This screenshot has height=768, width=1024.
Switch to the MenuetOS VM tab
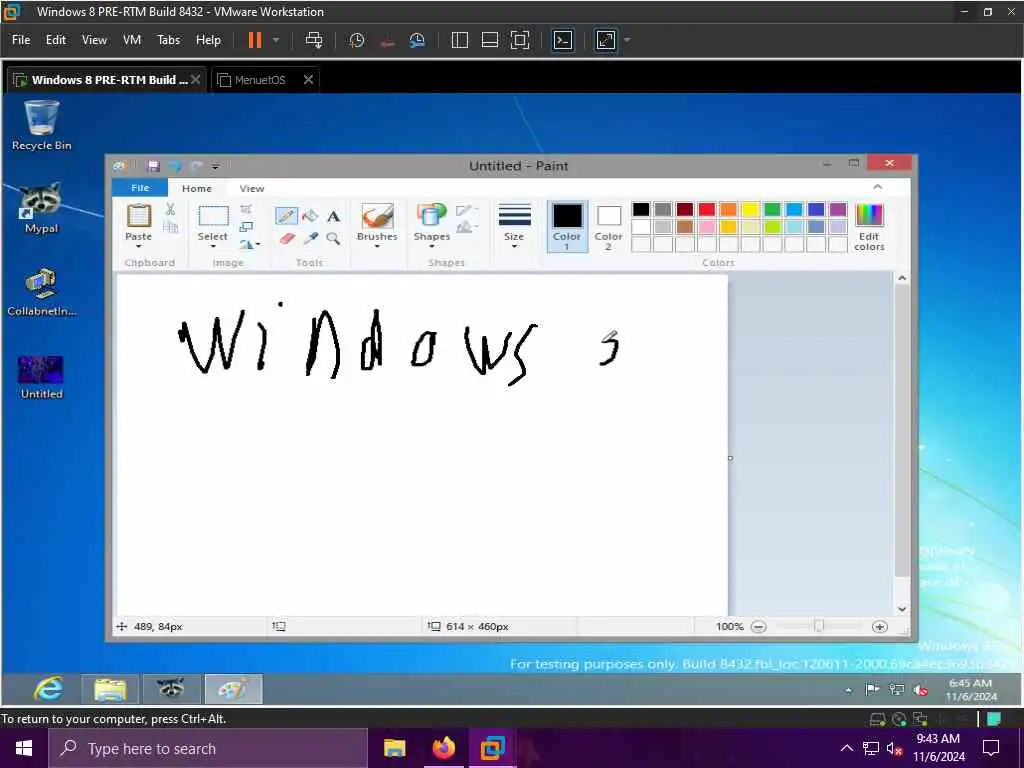point(261,80)
